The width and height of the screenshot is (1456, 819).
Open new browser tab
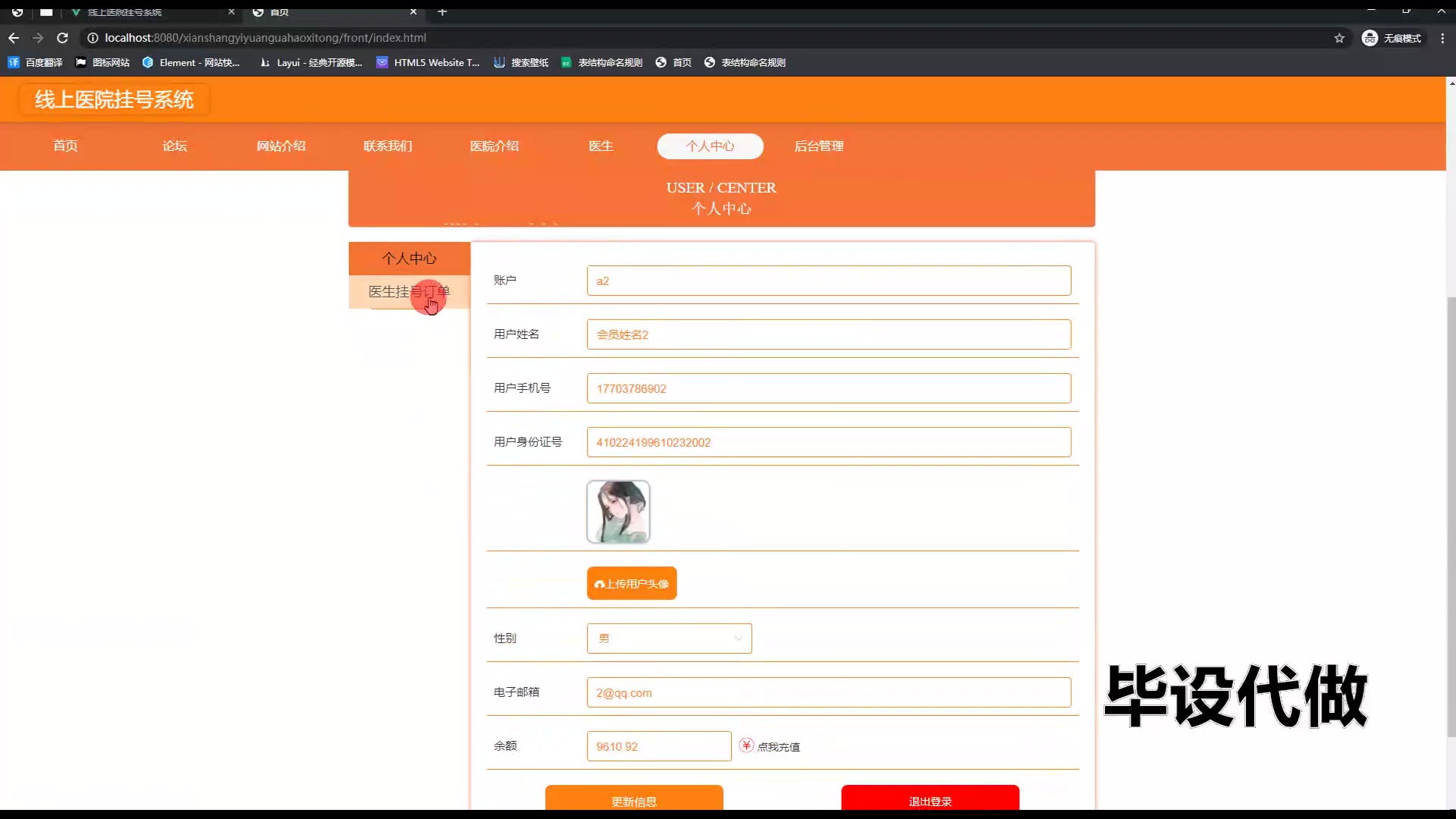(x=442, y=12)
